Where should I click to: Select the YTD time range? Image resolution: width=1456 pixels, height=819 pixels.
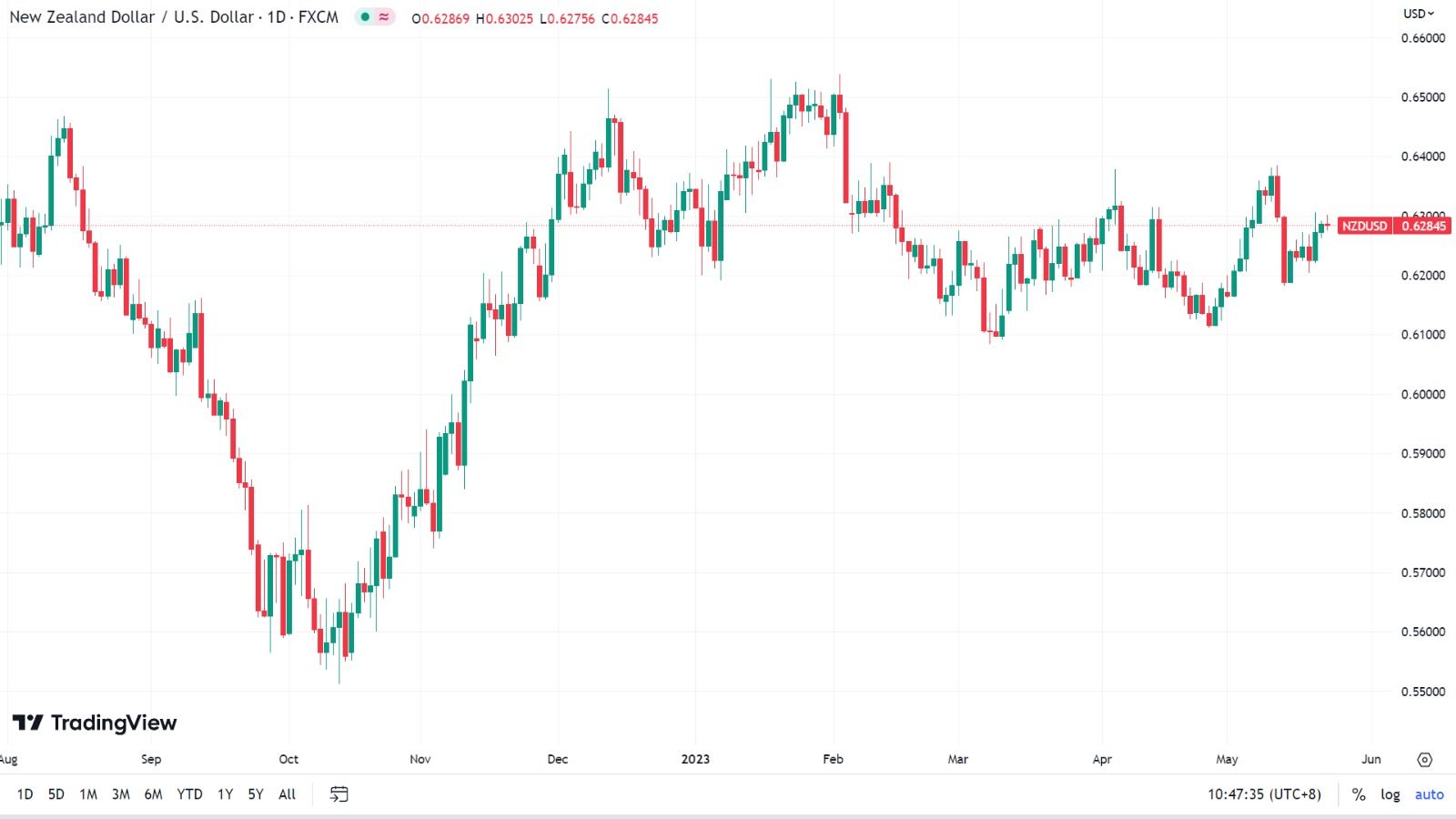tap(189, 794)
